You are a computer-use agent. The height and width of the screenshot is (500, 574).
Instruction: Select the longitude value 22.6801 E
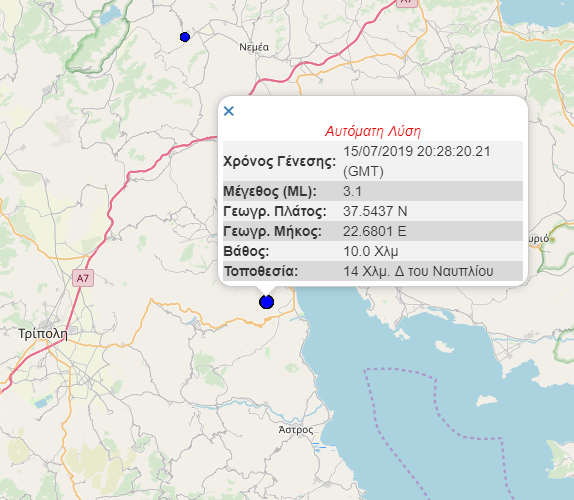pos(374,231)
